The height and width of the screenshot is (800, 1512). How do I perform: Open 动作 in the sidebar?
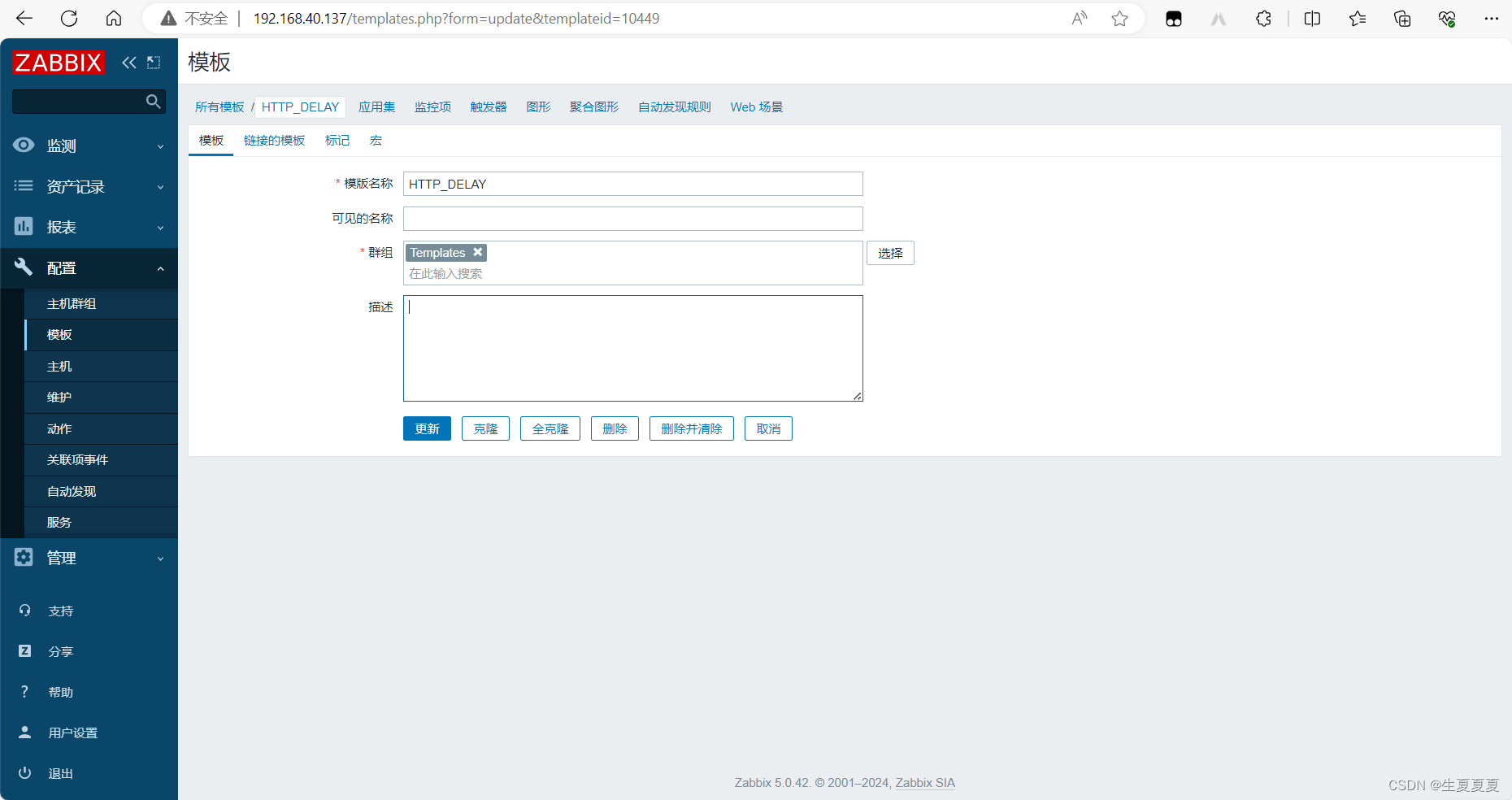(101, 428)
